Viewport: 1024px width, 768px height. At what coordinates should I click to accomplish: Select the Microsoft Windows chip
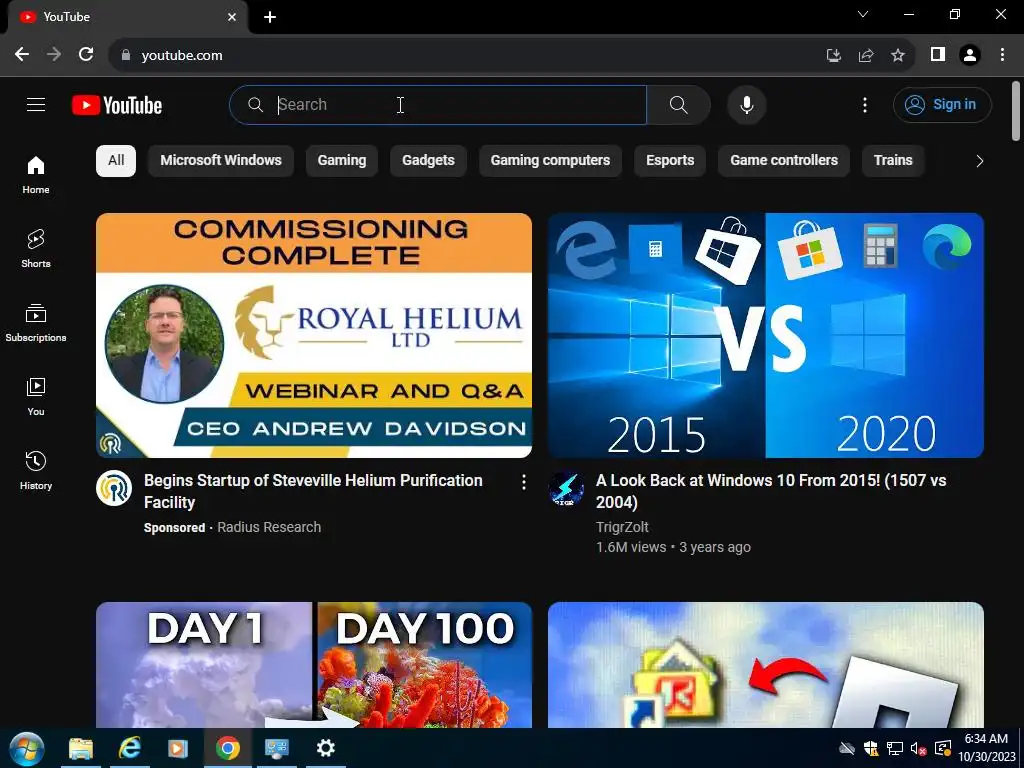[x=221, y=161]
